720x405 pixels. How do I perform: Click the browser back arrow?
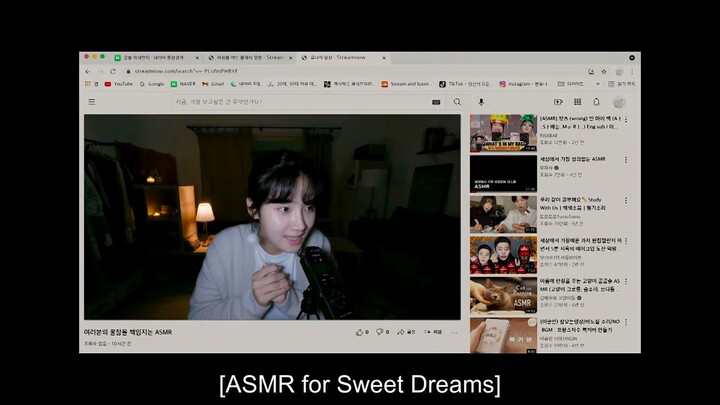click(x=88, y=71)
